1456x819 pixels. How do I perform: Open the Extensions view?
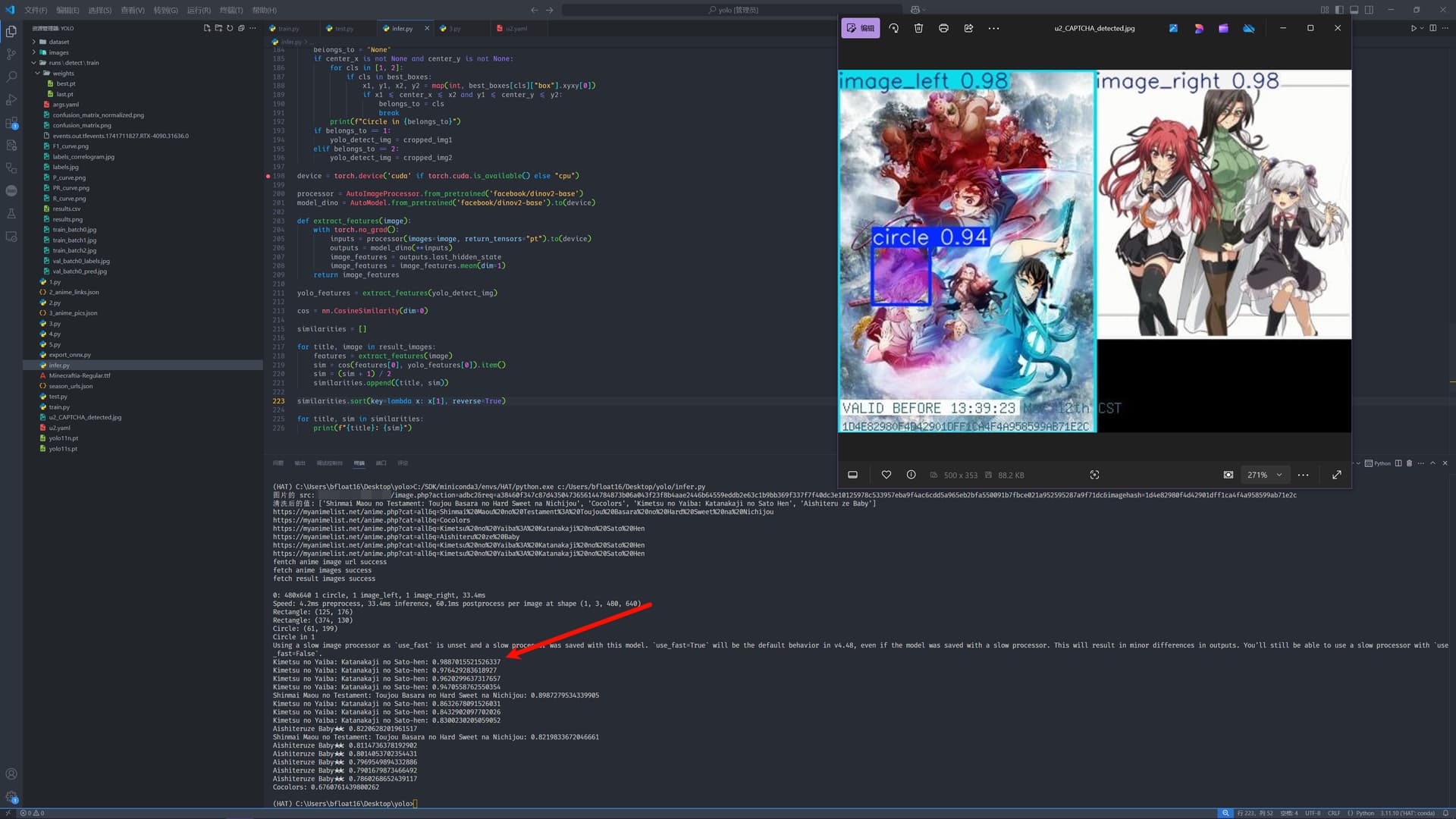11,123
